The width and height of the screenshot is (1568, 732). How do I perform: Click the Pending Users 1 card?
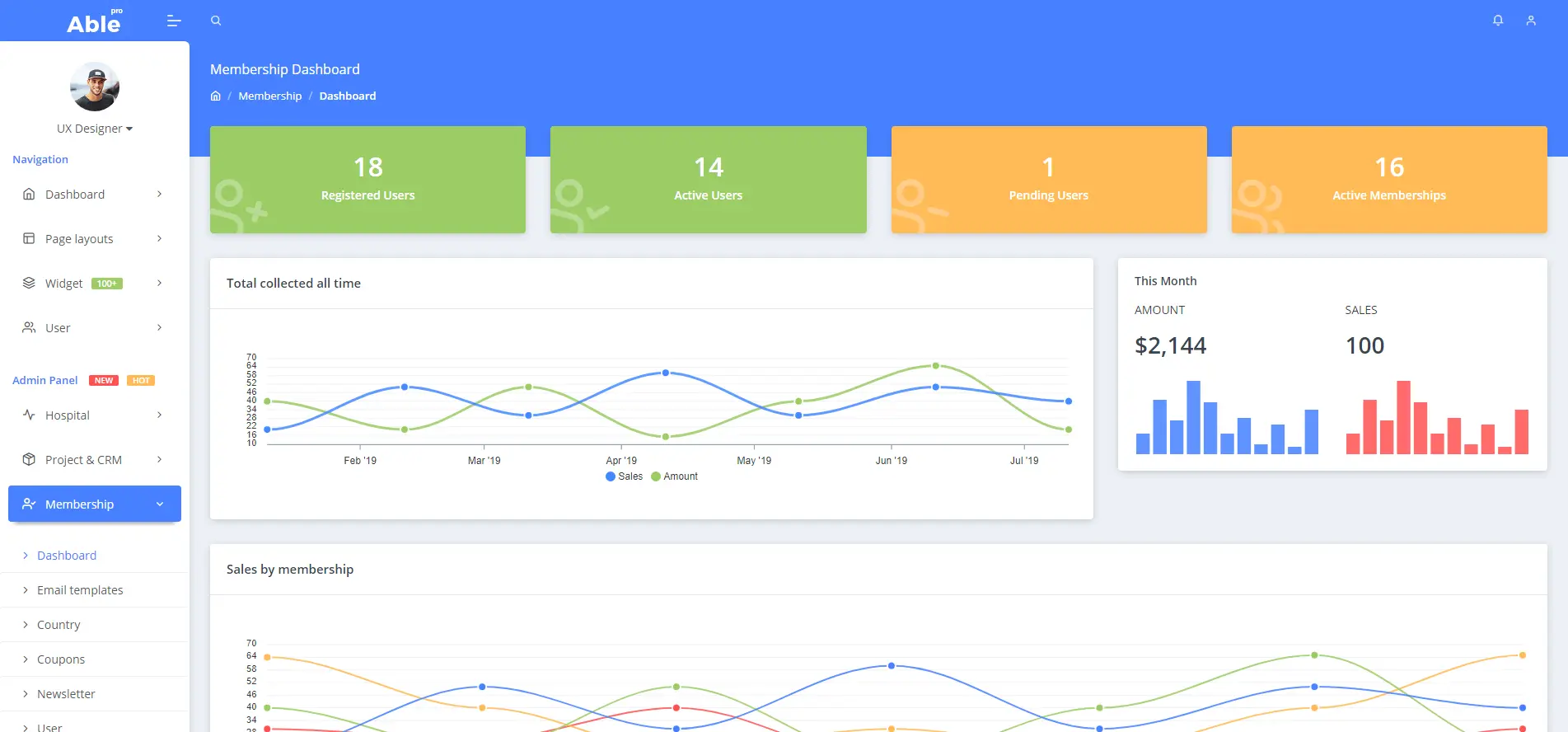pyautogui.click(x=1049, y=180)
